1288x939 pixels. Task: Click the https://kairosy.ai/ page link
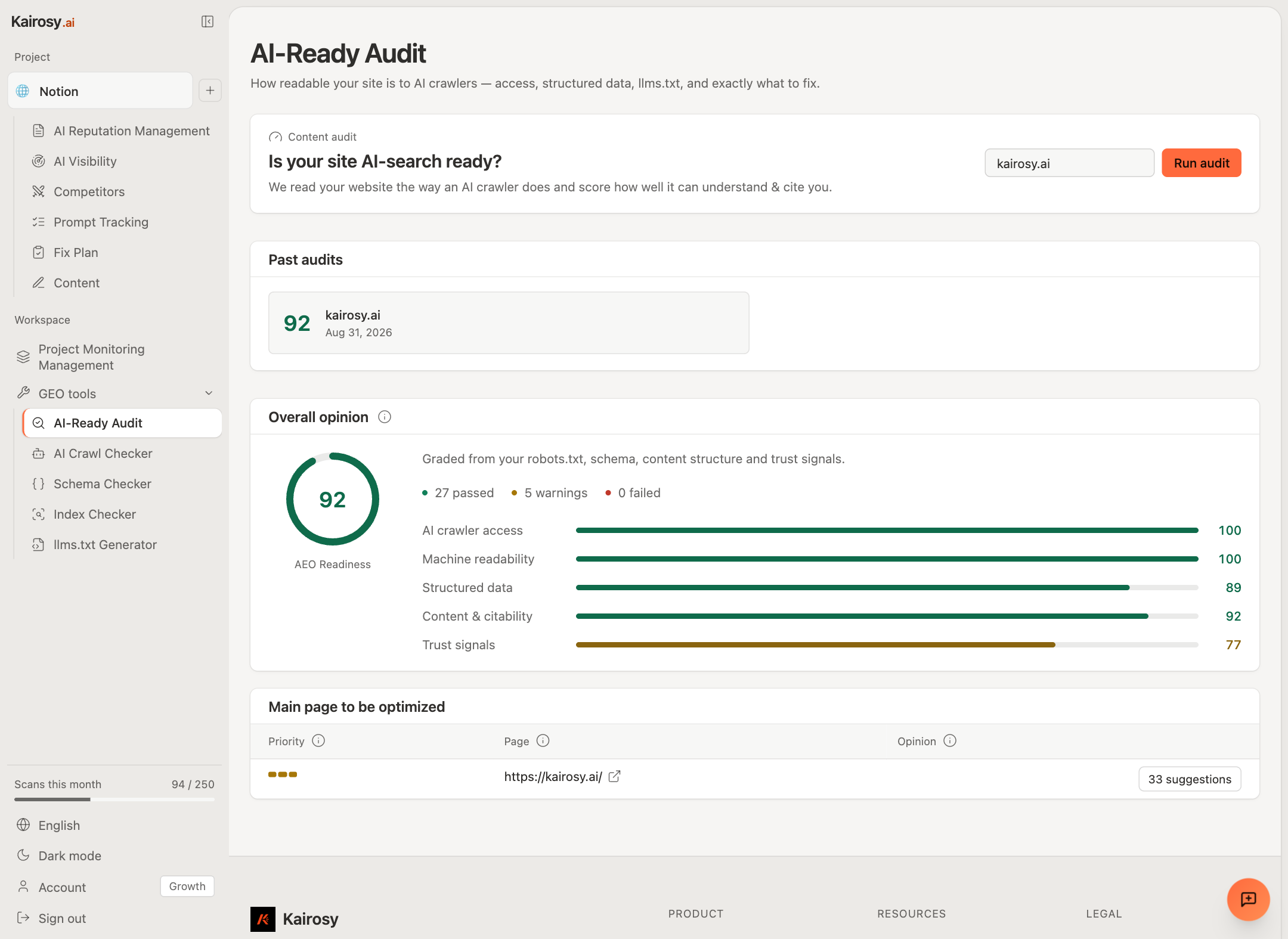553,776
